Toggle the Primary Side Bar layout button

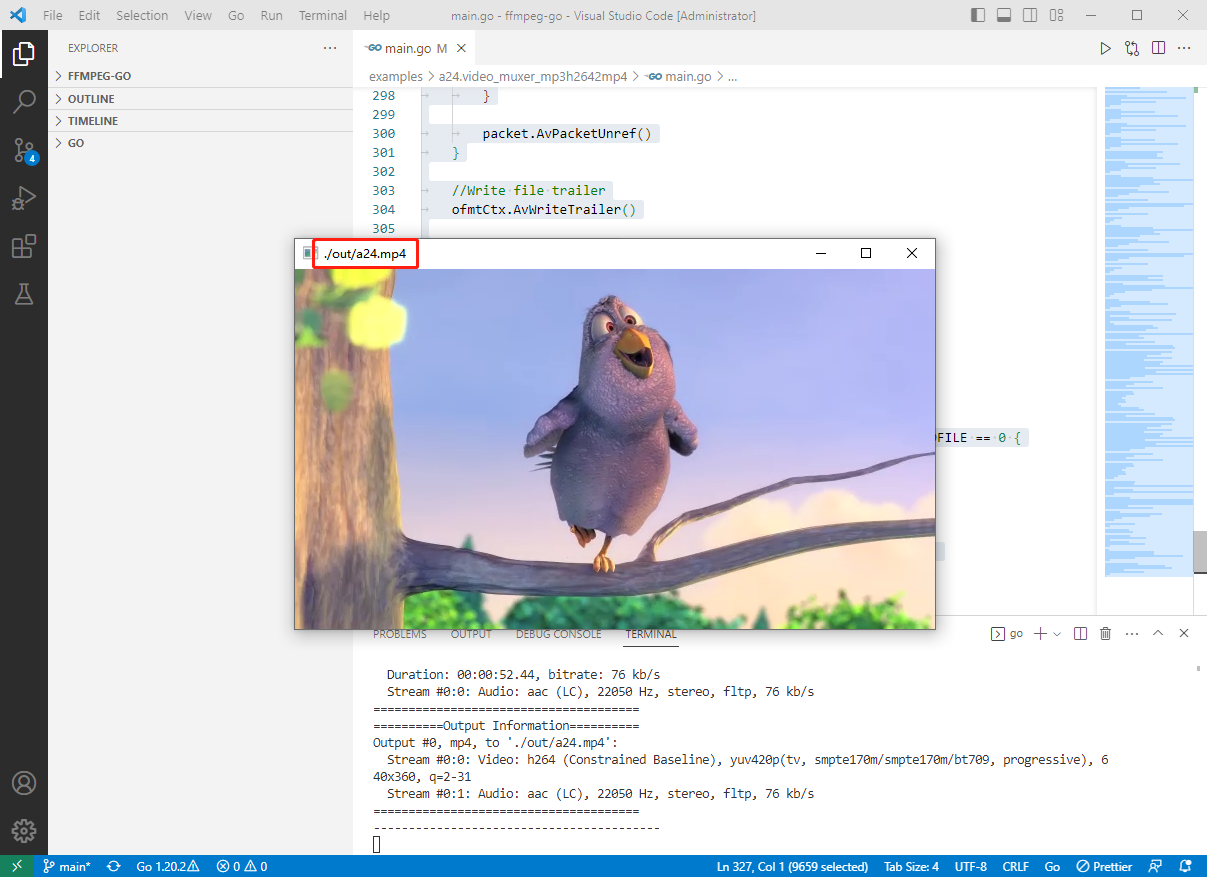click(978, 15)
